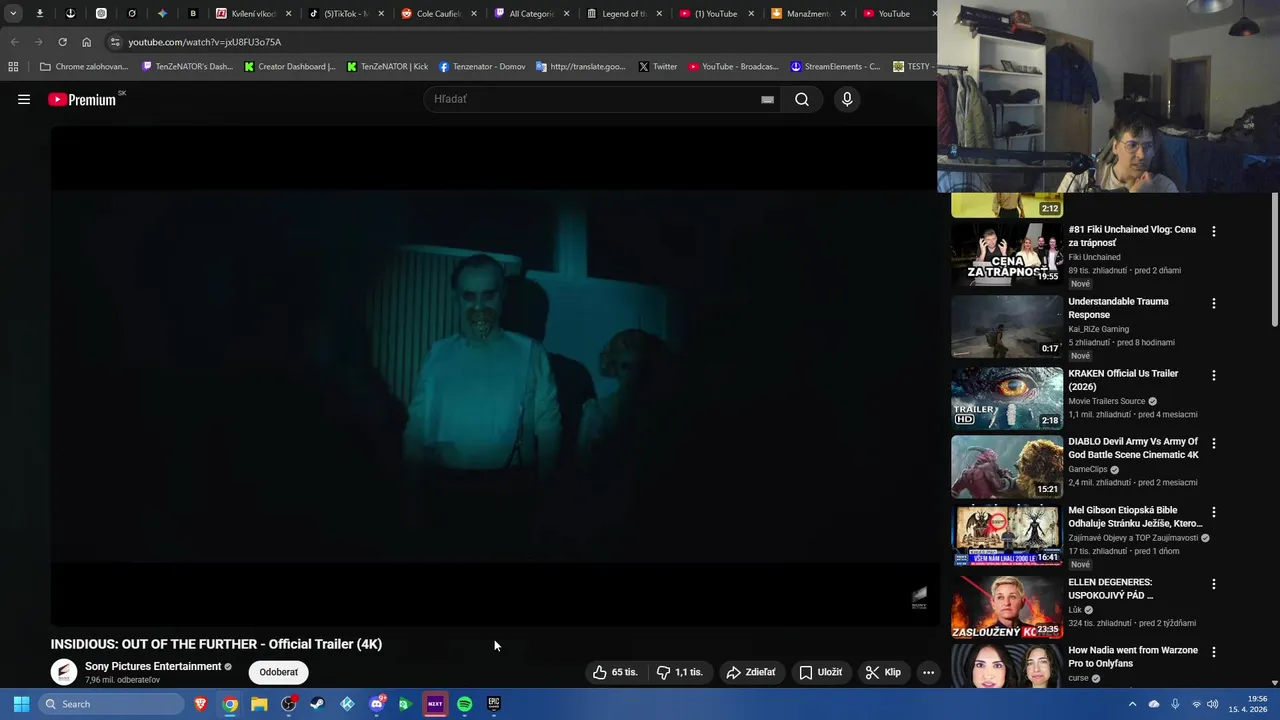Open options for Fiki Unchained Vlog video
This screenshot has height=720, width=1280.
pyautogui.click(x=1214, y=231)
